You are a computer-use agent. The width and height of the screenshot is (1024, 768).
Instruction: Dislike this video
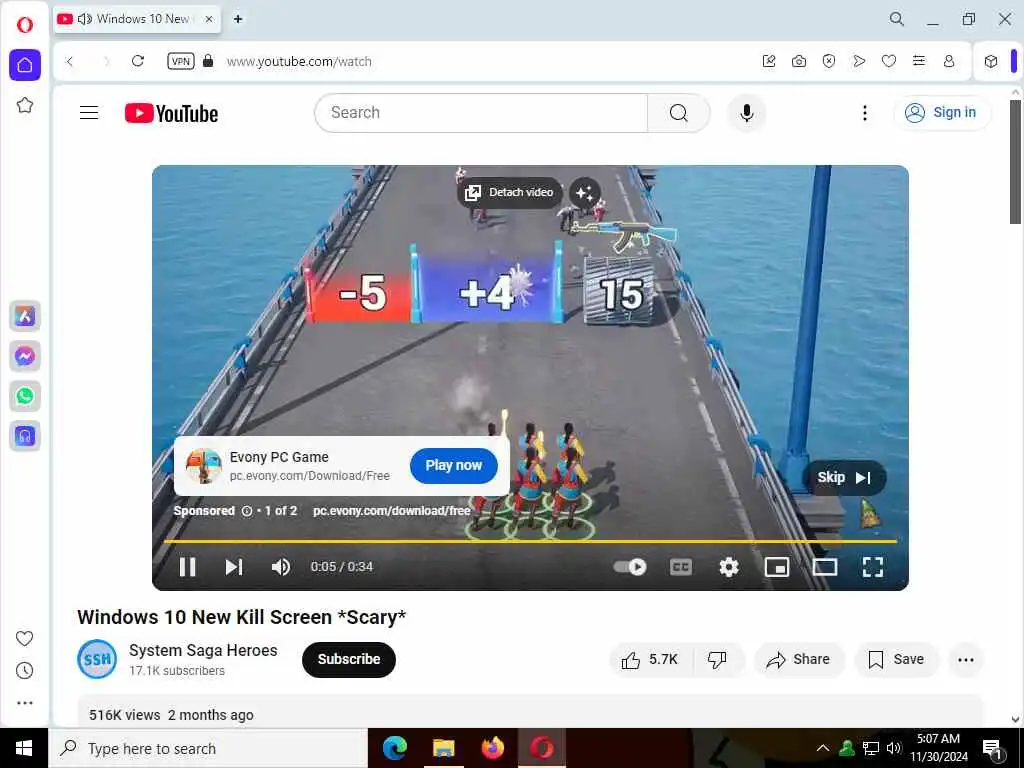[718, 660]
